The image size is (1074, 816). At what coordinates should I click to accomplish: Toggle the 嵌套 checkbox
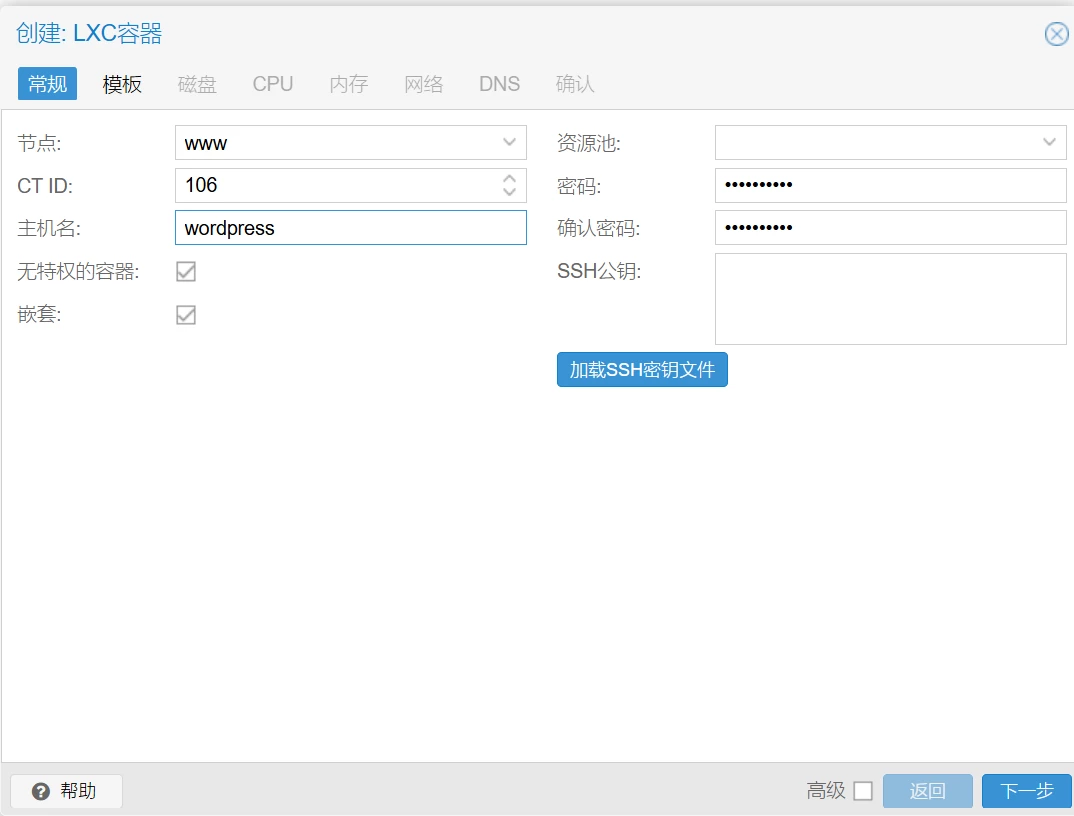click(186, 315)
